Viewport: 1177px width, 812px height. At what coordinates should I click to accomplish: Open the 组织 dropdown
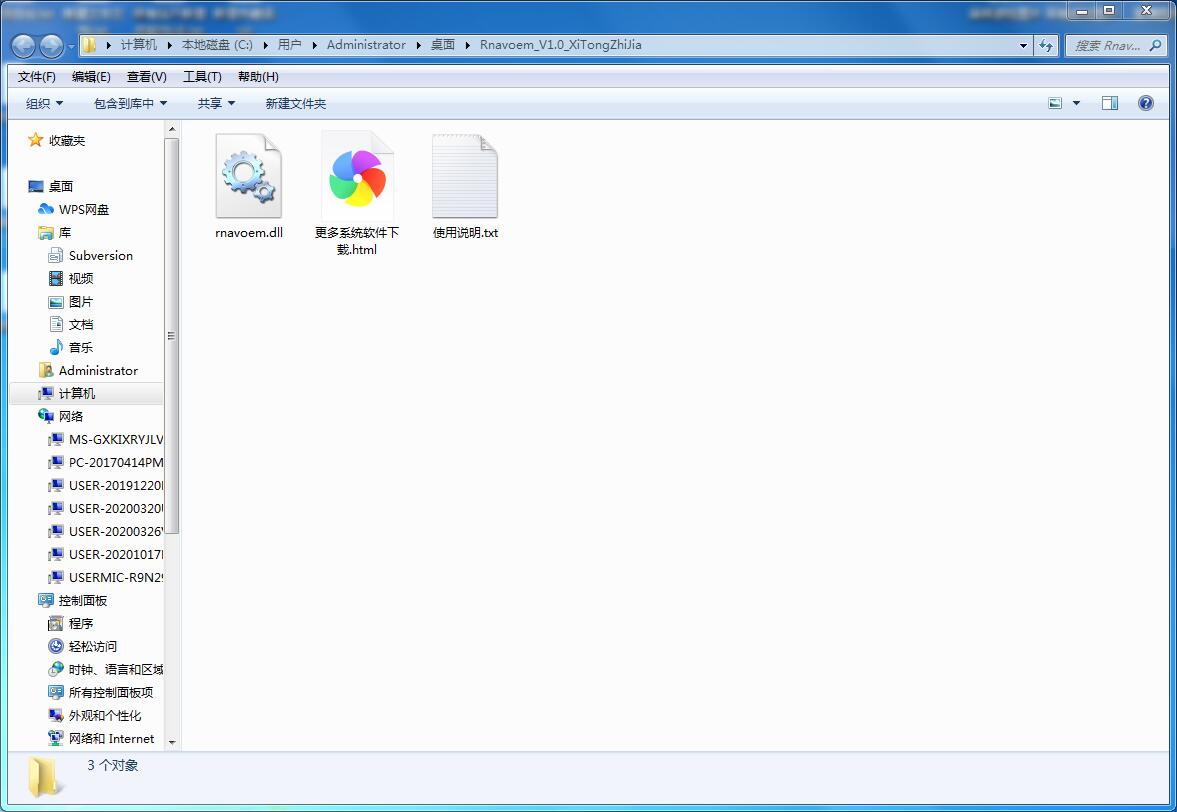point(44,104)
